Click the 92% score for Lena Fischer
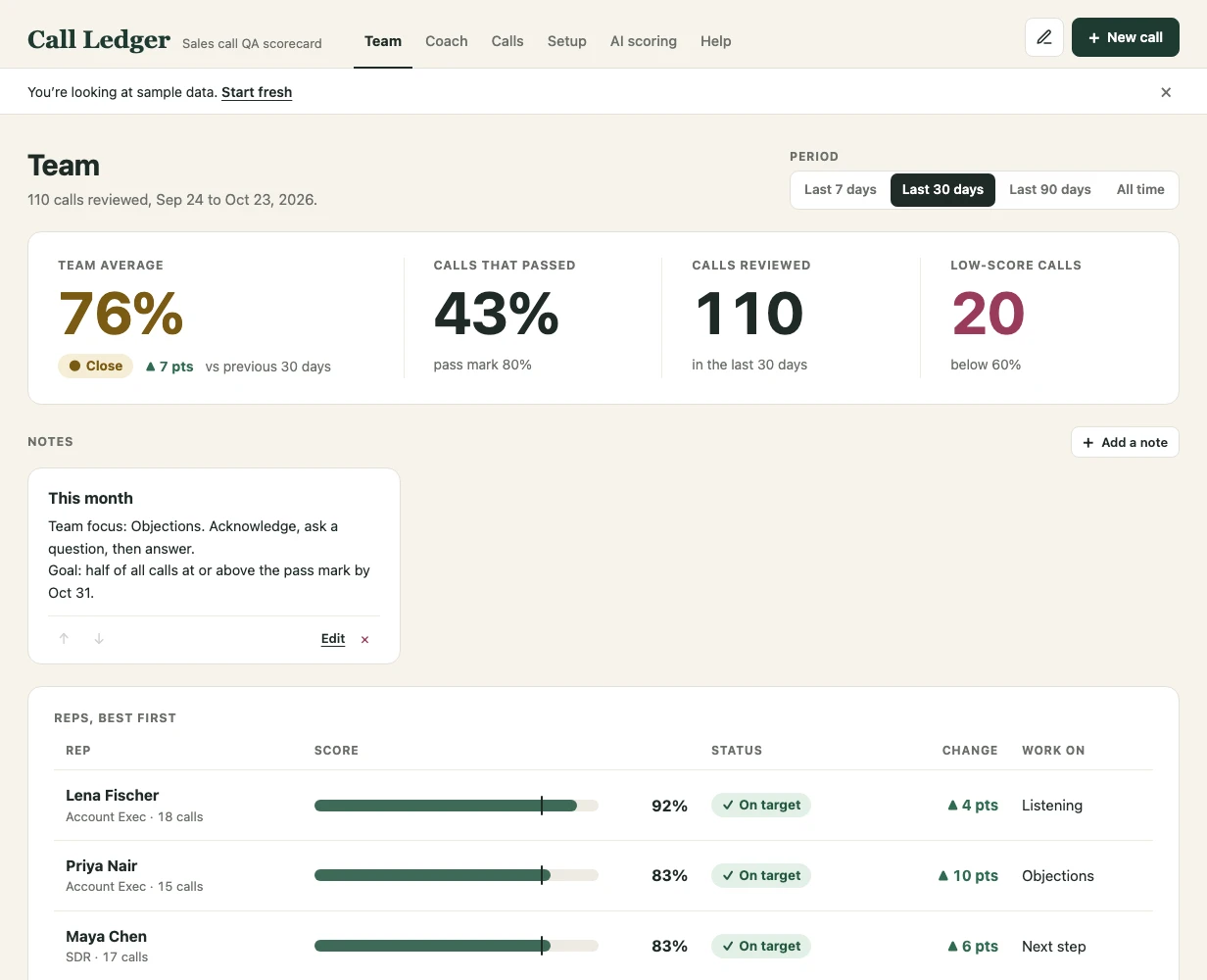The width and height of the screenshot is (1207, 980). pos(669,806)
